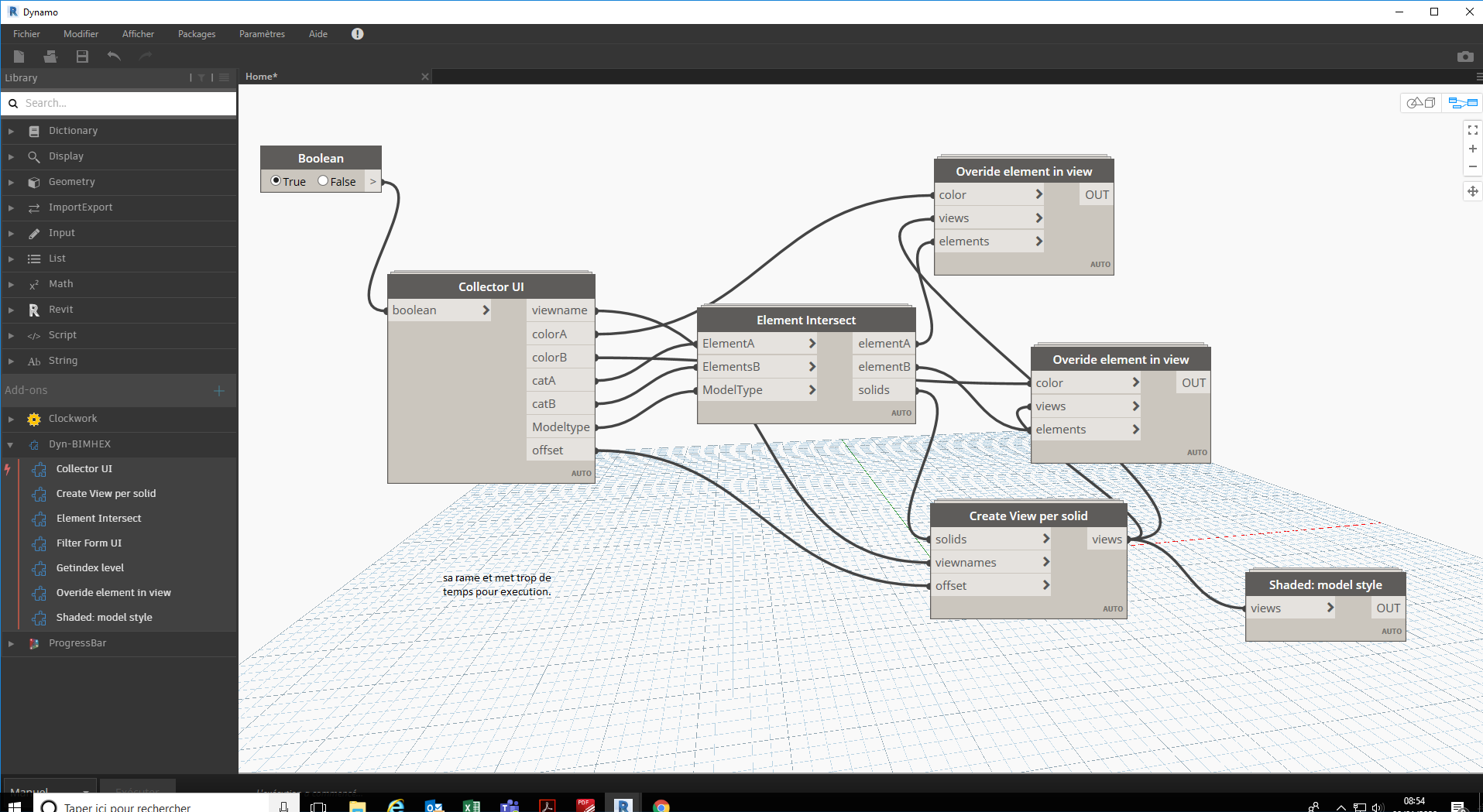Click the Save icon in toolbar
The width and height of the screenshot is (1483, 812).
pos(82,57)
